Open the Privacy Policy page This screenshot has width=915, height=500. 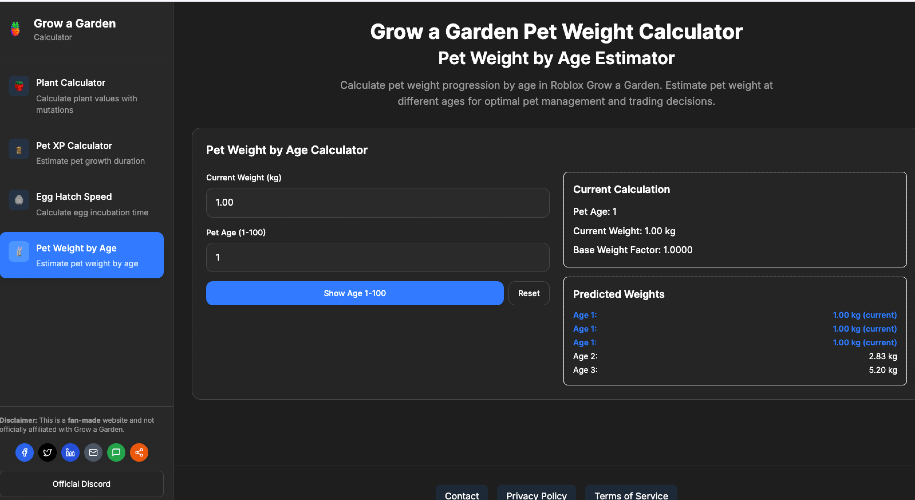point(536,495)
